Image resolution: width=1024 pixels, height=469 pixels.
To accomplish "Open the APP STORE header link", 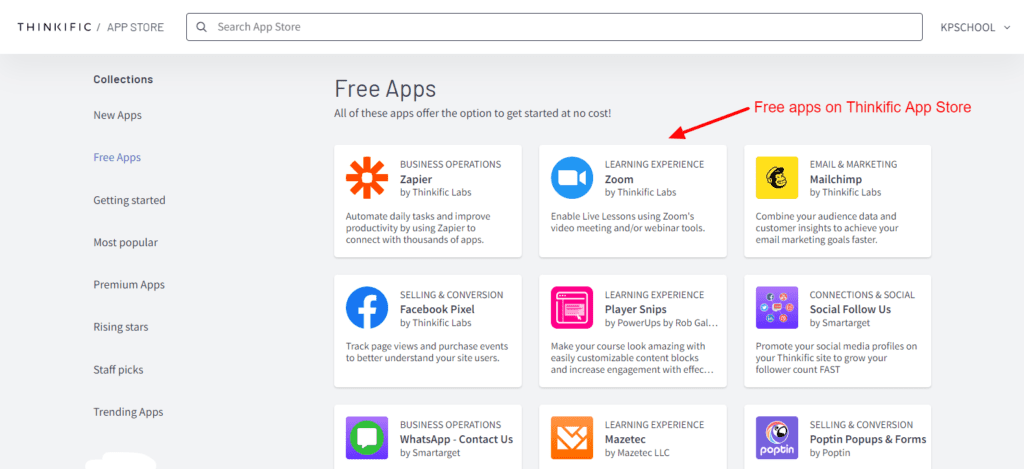I will pyautogui.click(x=135, y=27).
